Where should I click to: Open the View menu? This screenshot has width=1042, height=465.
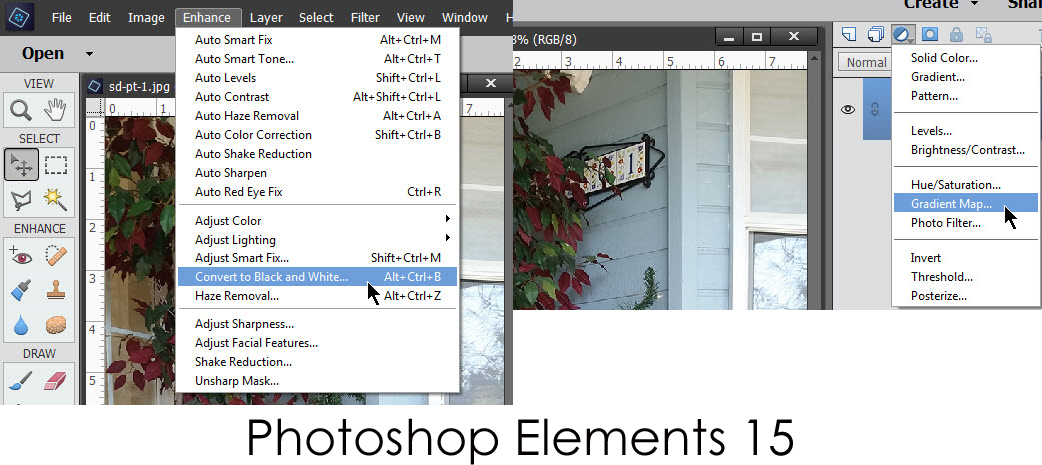(x=410, y=18)
